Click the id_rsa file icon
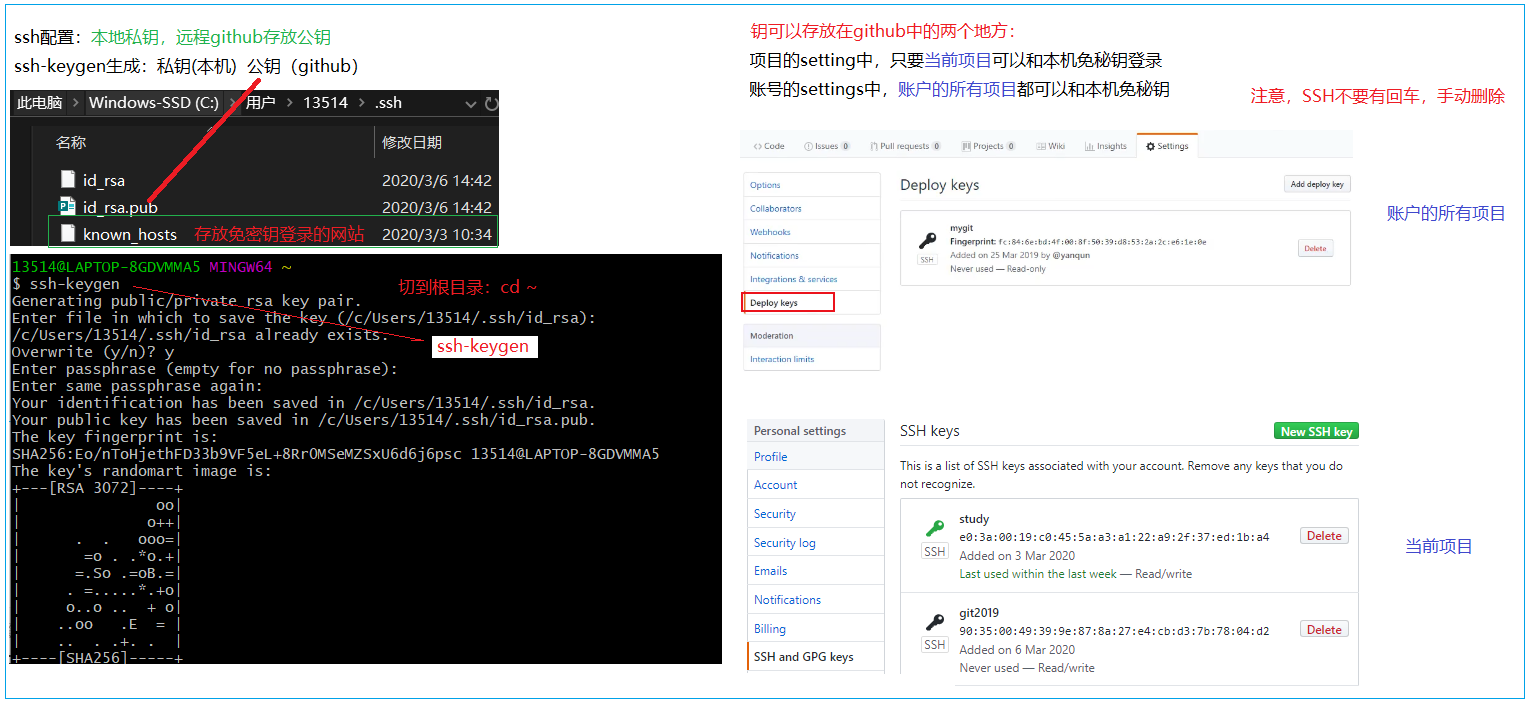Image resolution: width=1527 pixels, height=703 pixels. (x=67, y=180)
